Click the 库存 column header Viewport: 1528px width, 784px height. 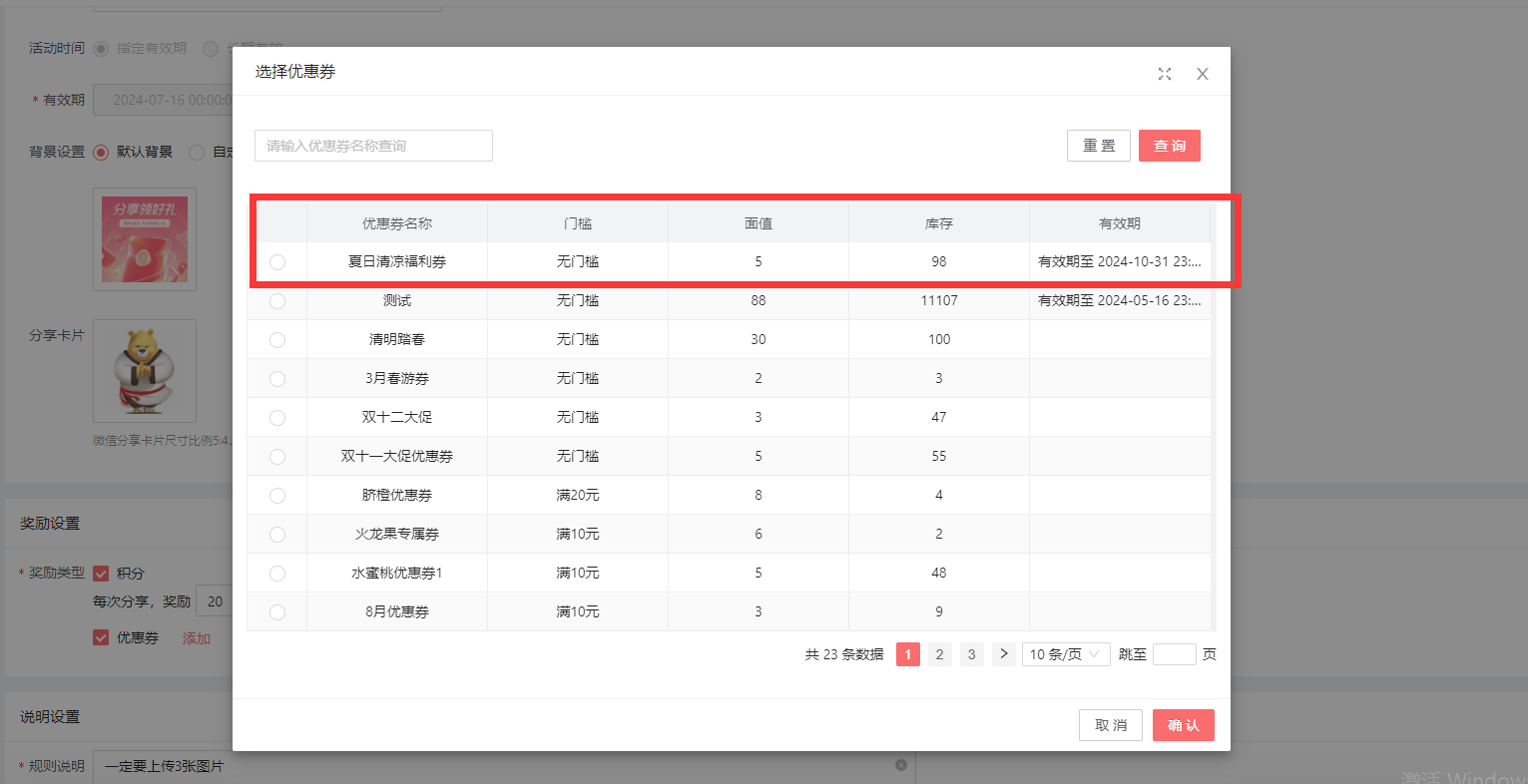[938, 223]
